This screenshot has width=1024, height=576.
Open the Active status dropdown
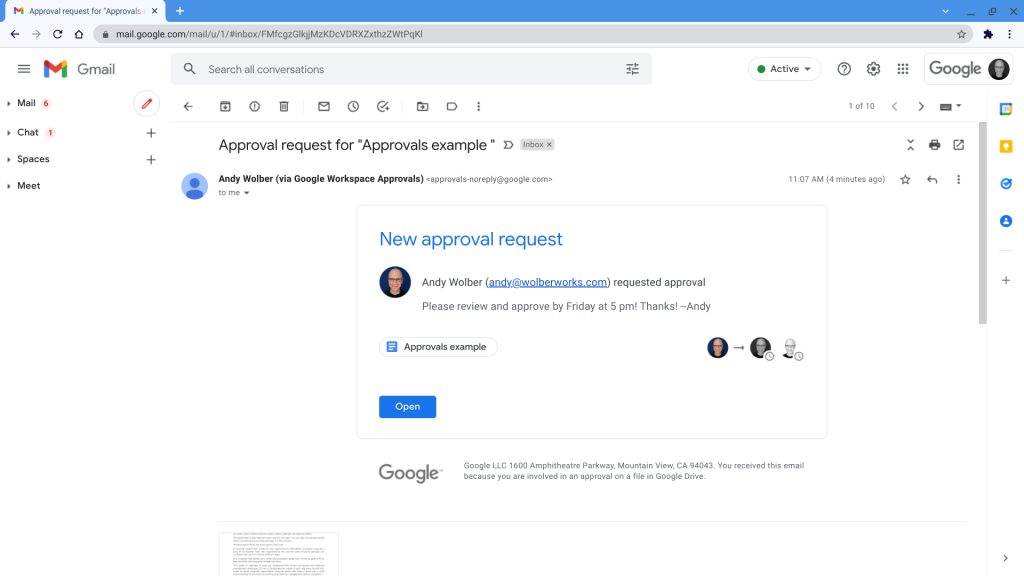[784, 69]
